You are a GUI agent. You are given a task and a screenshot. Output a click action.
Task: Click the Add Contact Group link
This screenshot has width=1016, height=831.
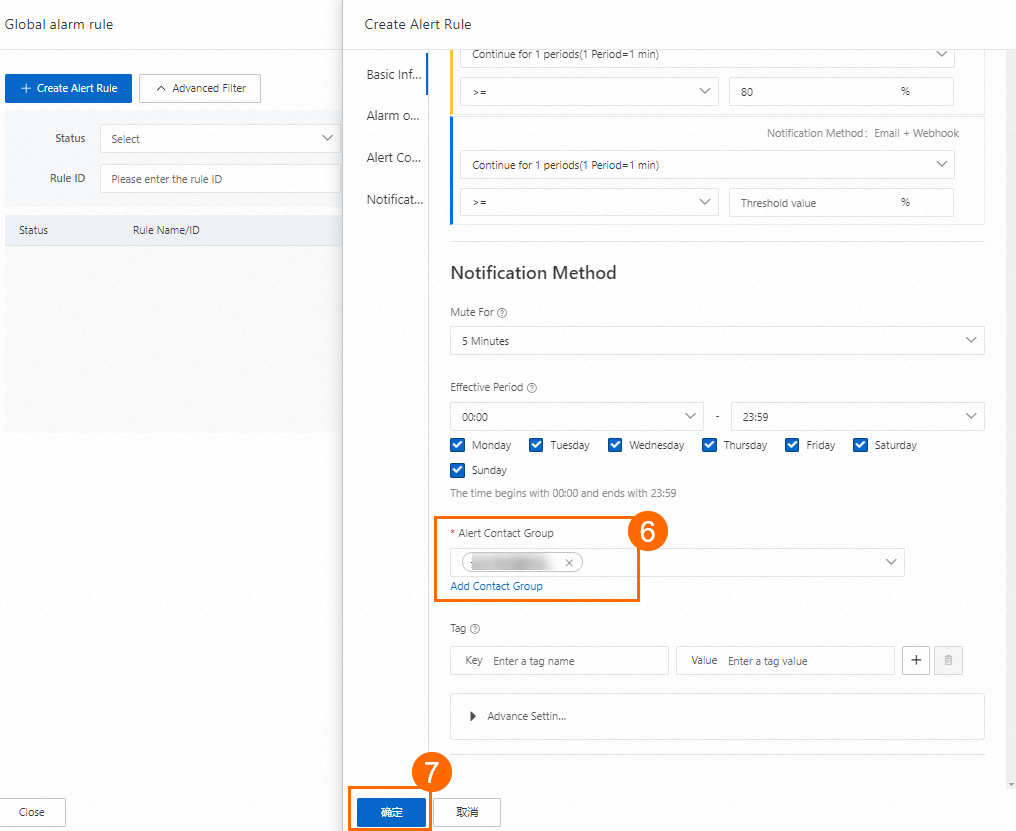pyautogui.click(x=496, y=586)
